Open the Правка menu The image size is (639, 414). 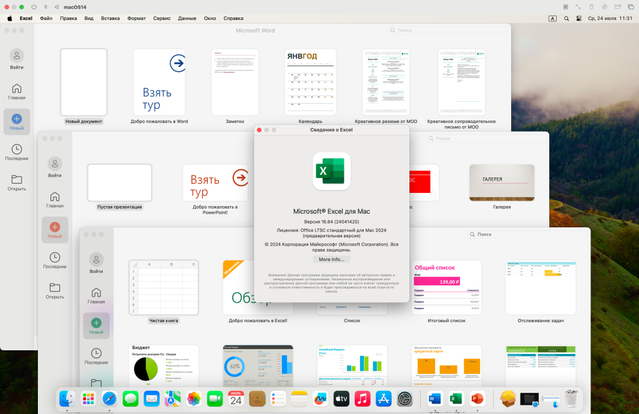coord(68,18)
